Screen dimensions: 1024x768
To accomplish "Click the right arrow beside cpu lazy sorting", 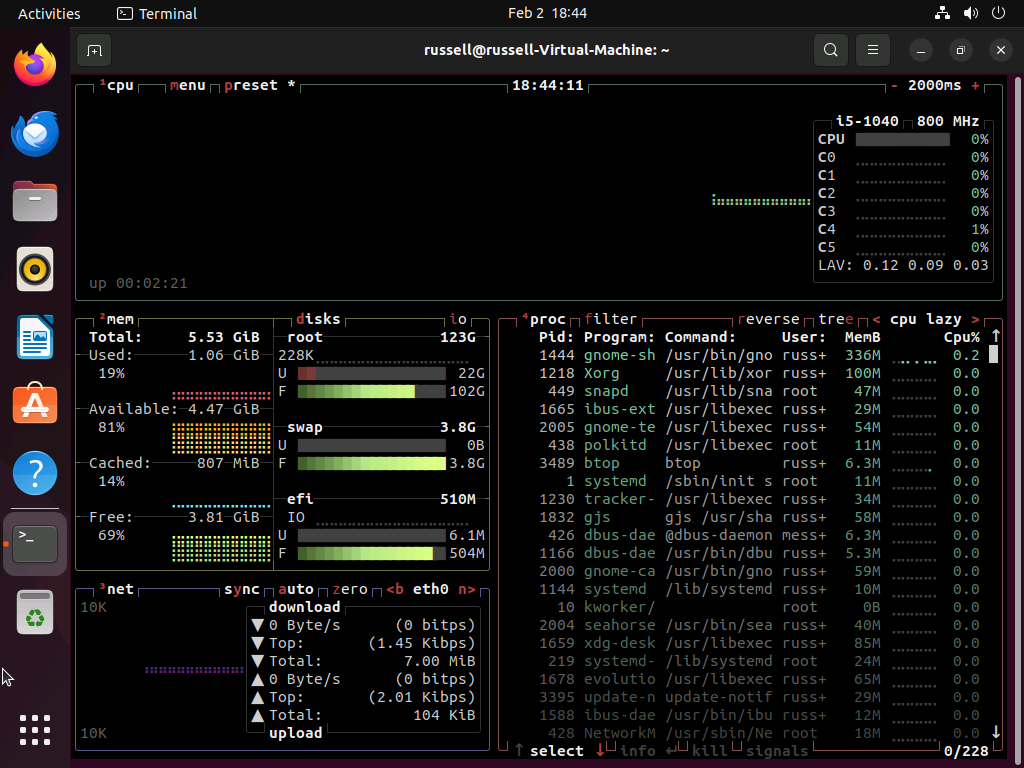I will tap(974, 318).
